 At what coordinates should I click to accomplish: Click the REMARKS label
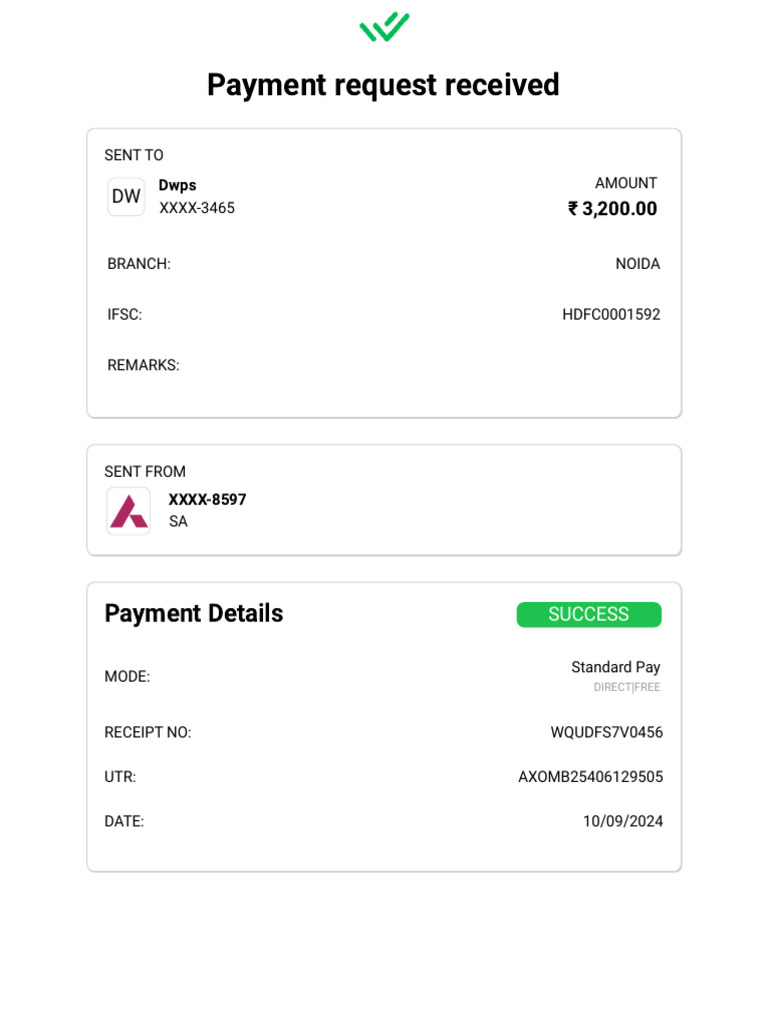click(x=143, y=365)
